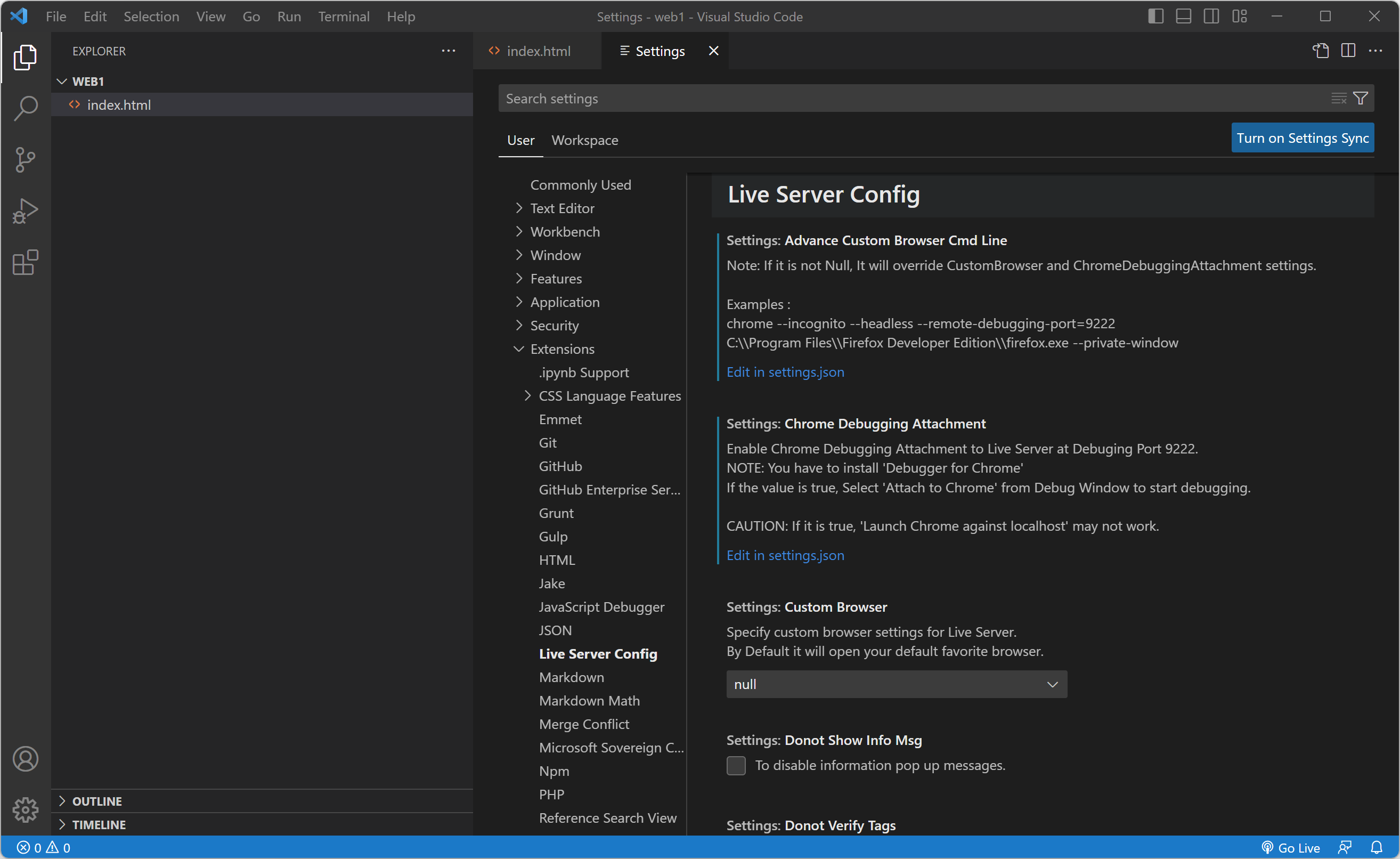Start server with Go Live

coord(1291,847)
